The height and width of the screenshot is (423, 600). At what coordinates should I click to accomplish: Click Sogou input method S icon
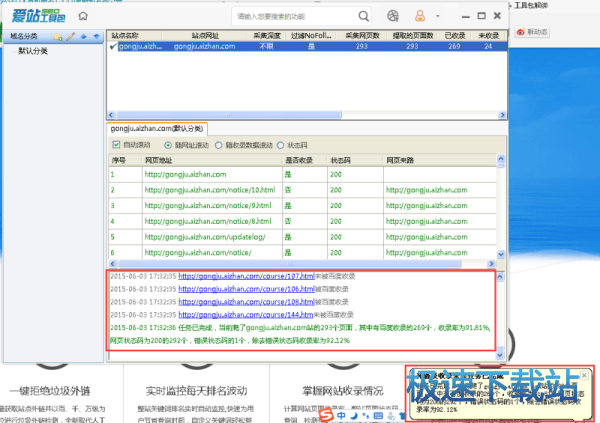(x=326, y=415)
